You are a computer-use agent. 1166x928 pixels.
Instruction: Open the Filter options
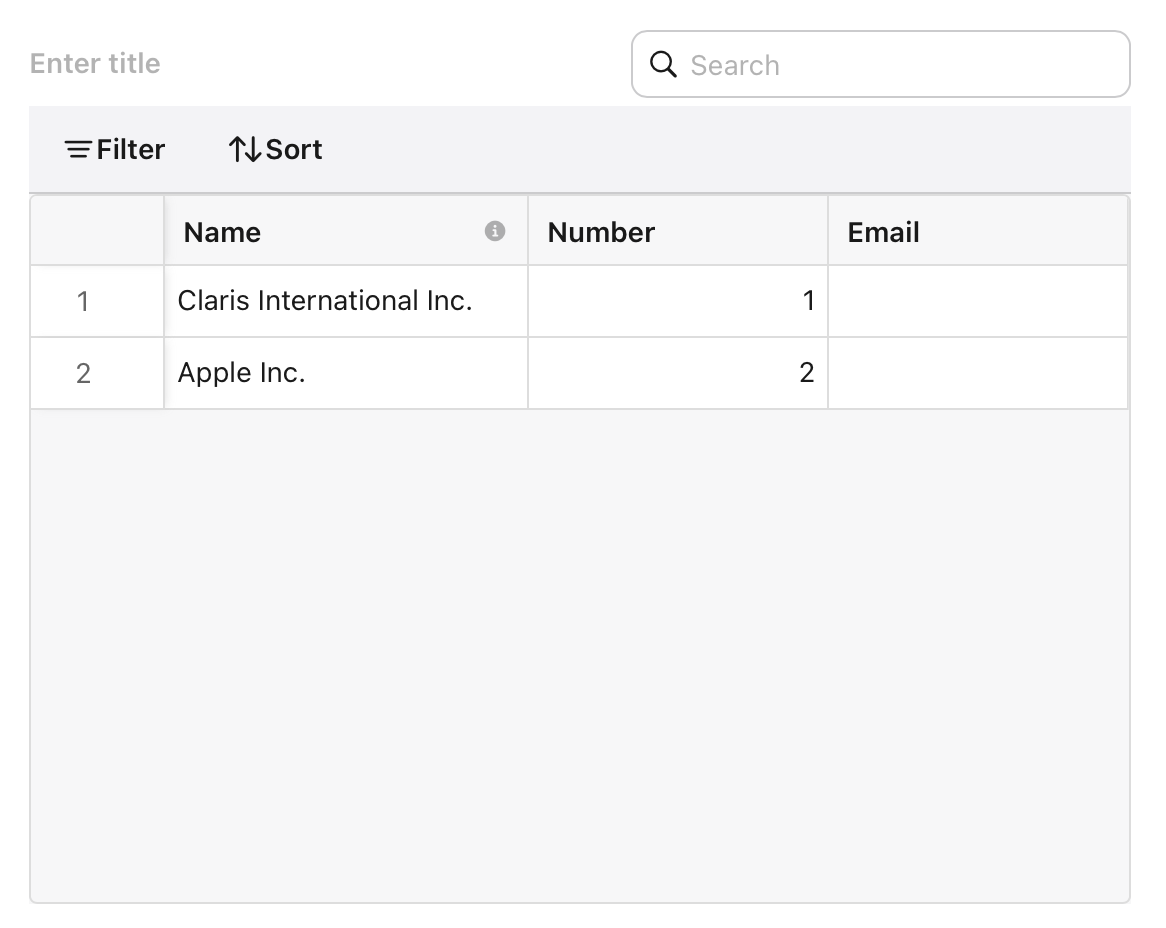pyautogui.click(x=113, y=149)
